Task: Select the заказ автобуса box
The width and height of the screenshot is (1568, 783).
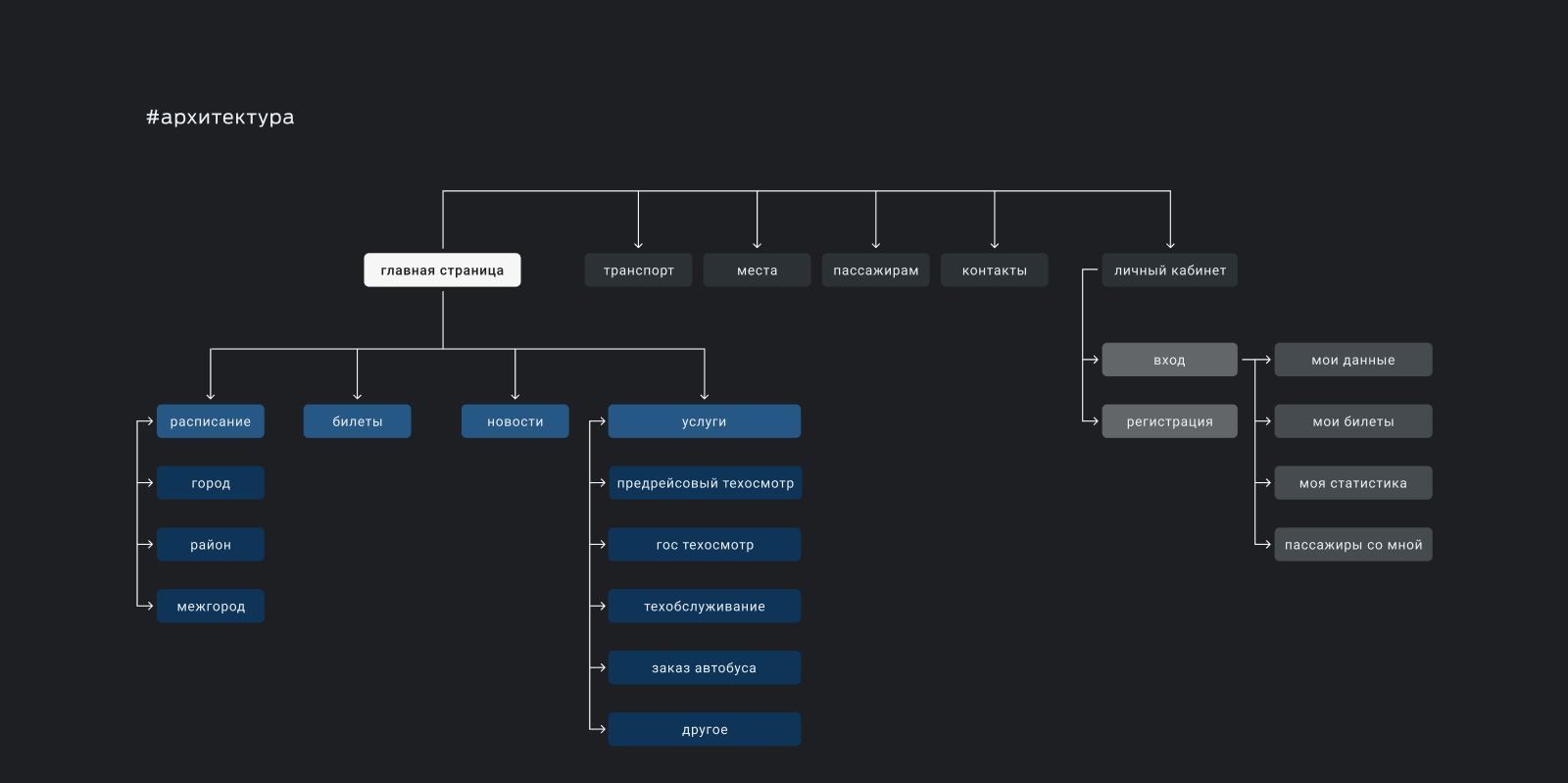Action: click(x=704, y=668)
